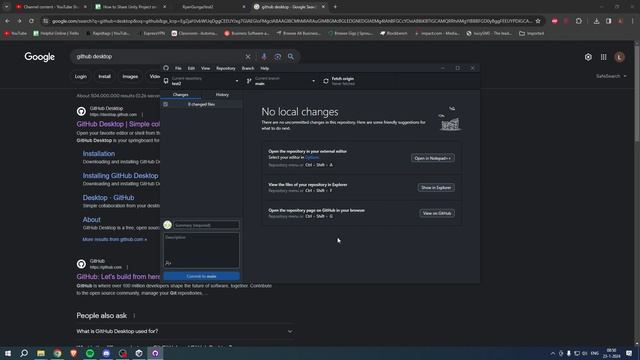The width and height of the screenshot is (640, 360).
Task: Open the Windows Start menu
Action: [x=8, y=353]
